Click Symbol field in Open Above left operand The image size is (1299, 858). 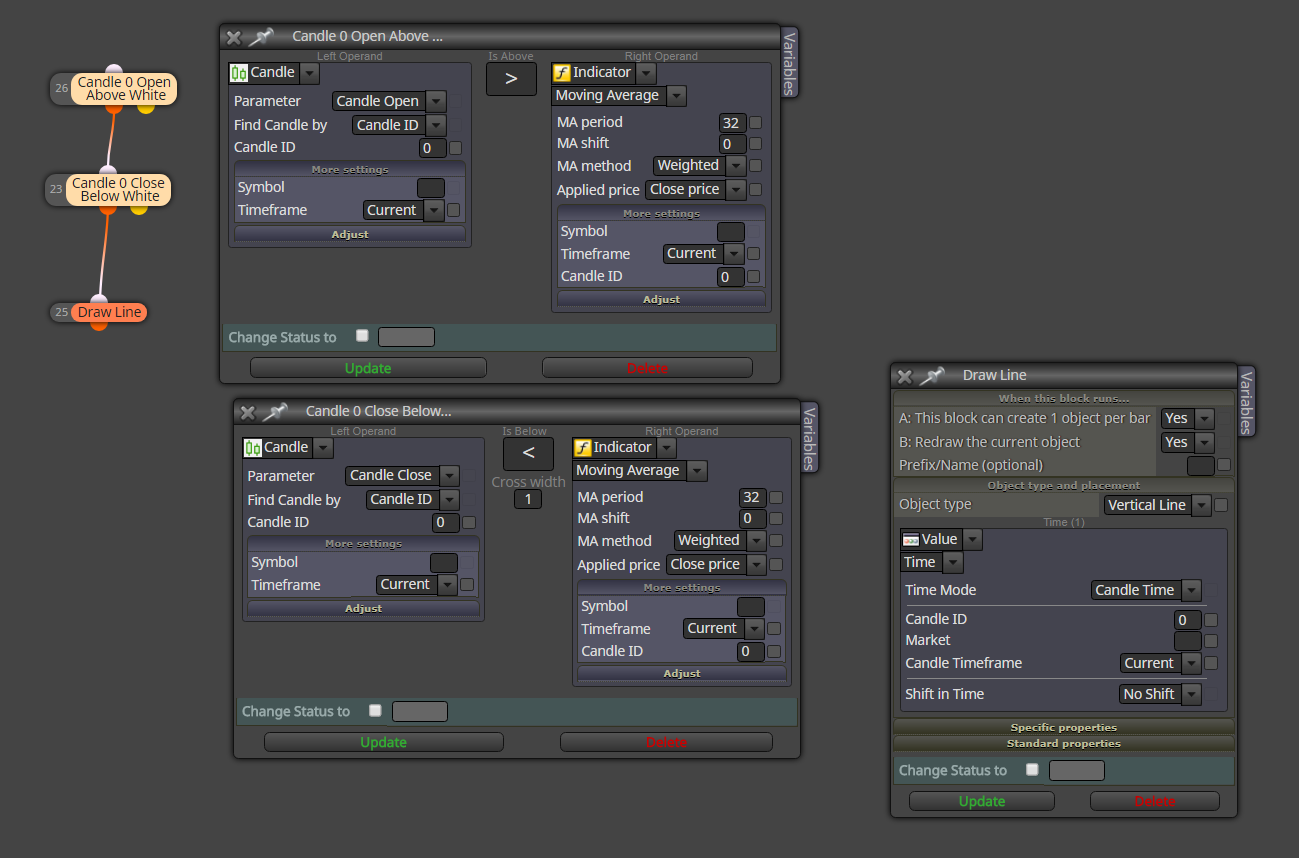(x=431, y=188)
